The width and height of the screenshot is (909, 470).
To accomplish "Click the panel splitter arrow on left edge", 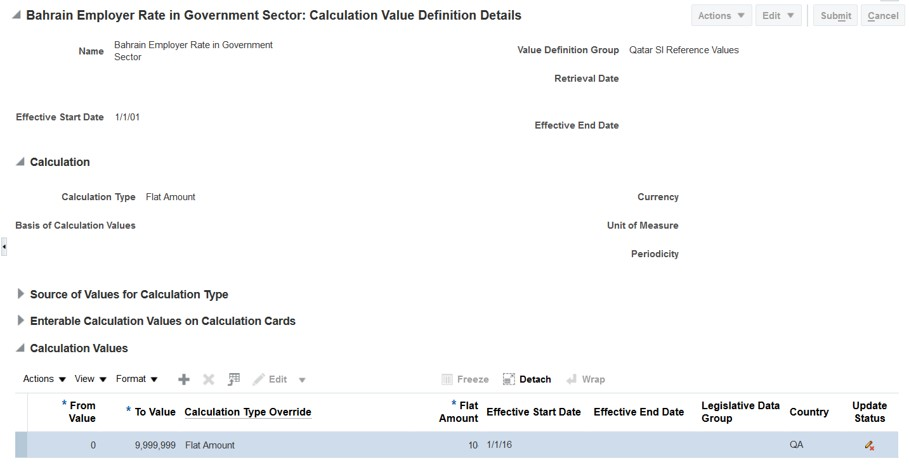I will click(4, 246).
